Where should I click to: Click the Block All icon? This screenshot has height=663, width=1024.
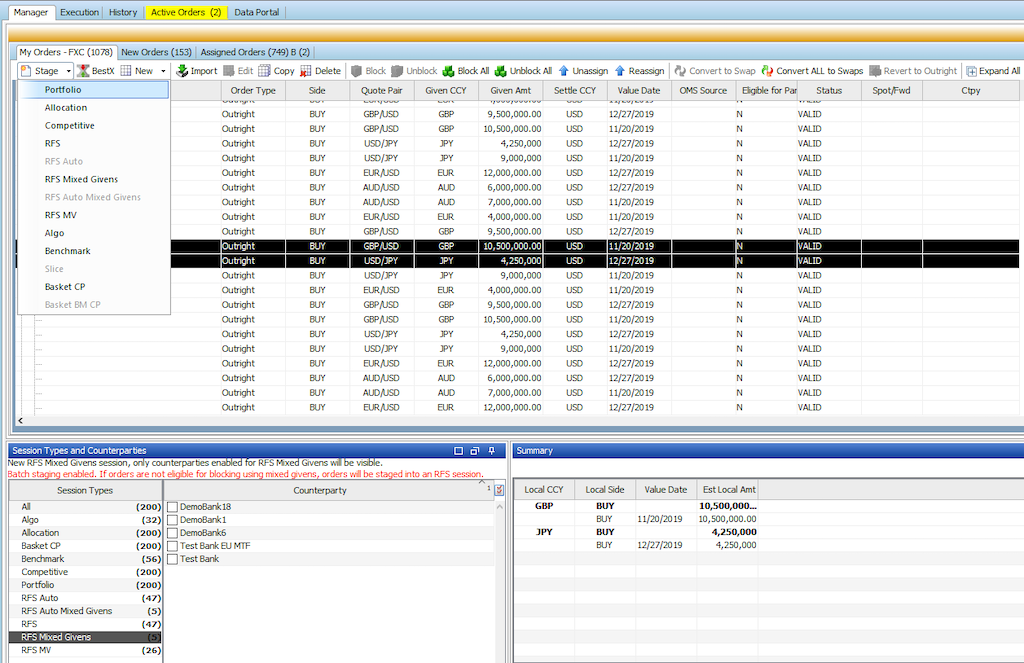(x=449, y=71)
